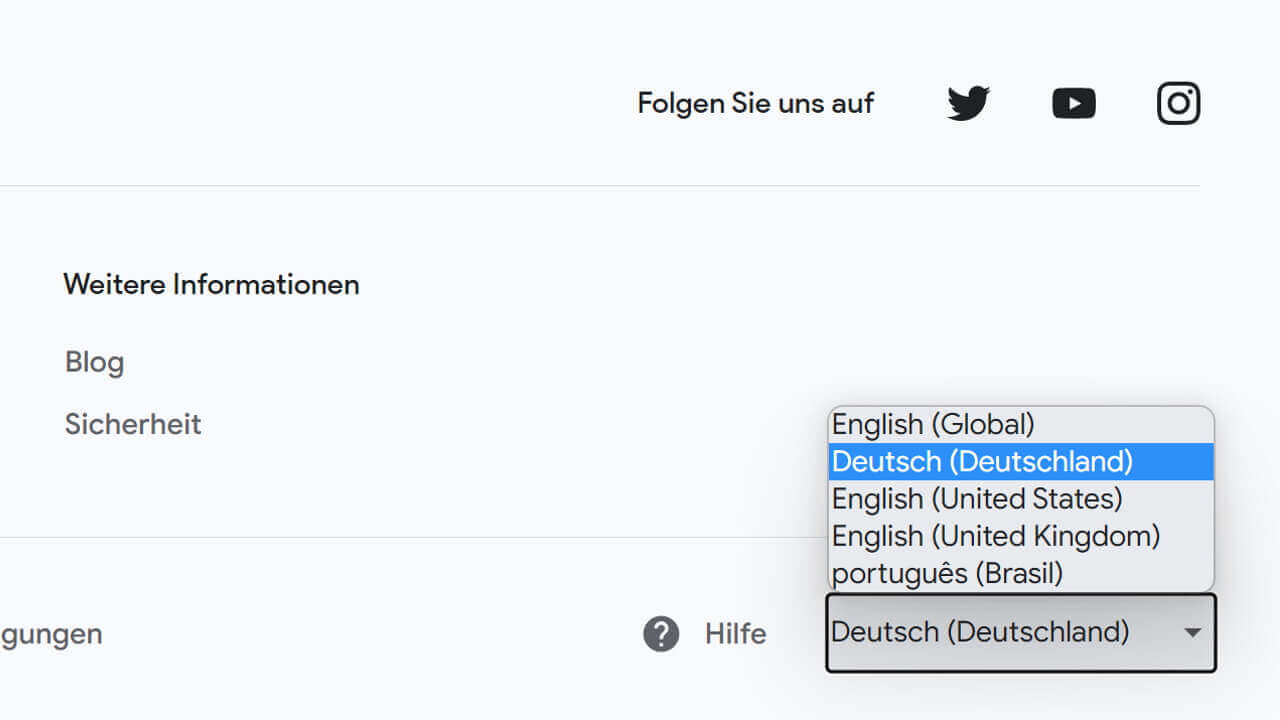Open the Sicherheit link
The width and height of the screenshot is (1280, 720).
click(x=133, y=424)
